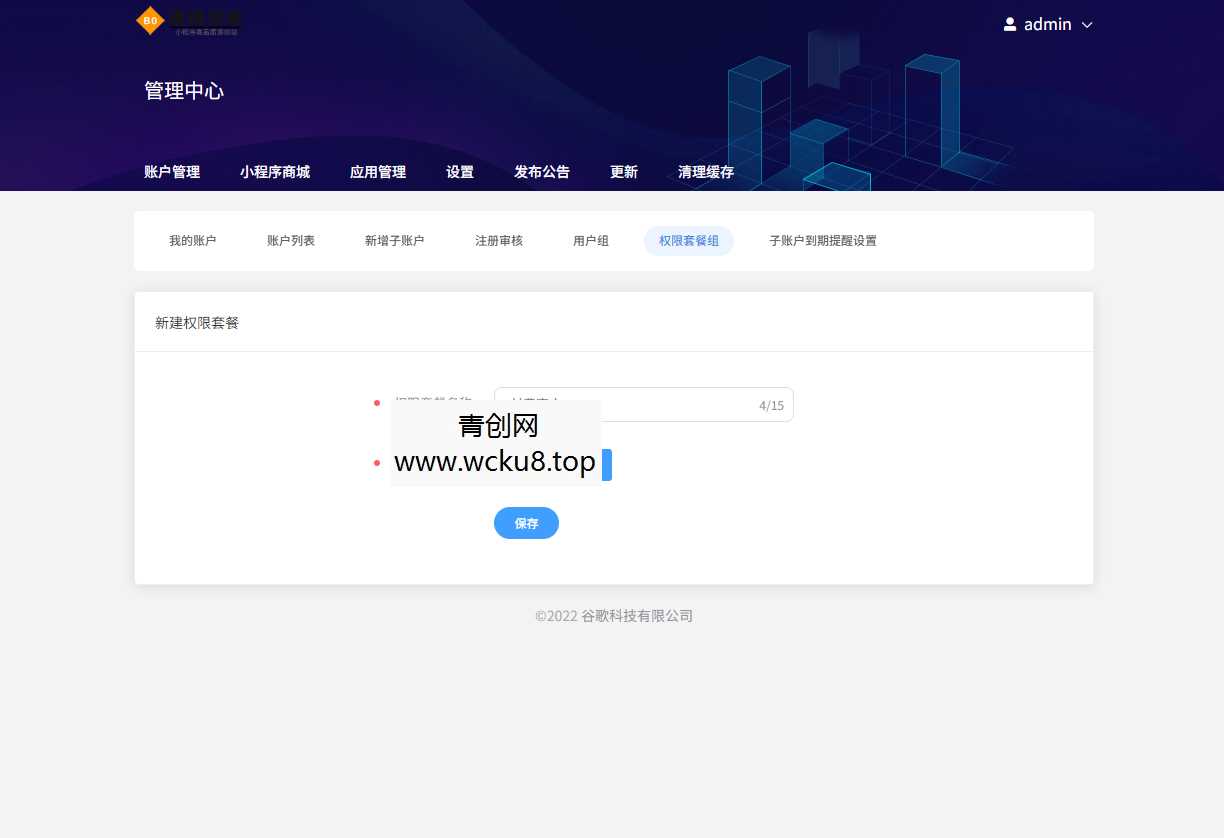
Task: Open the 注册审核 tab
Action: (x=498, y=240)
